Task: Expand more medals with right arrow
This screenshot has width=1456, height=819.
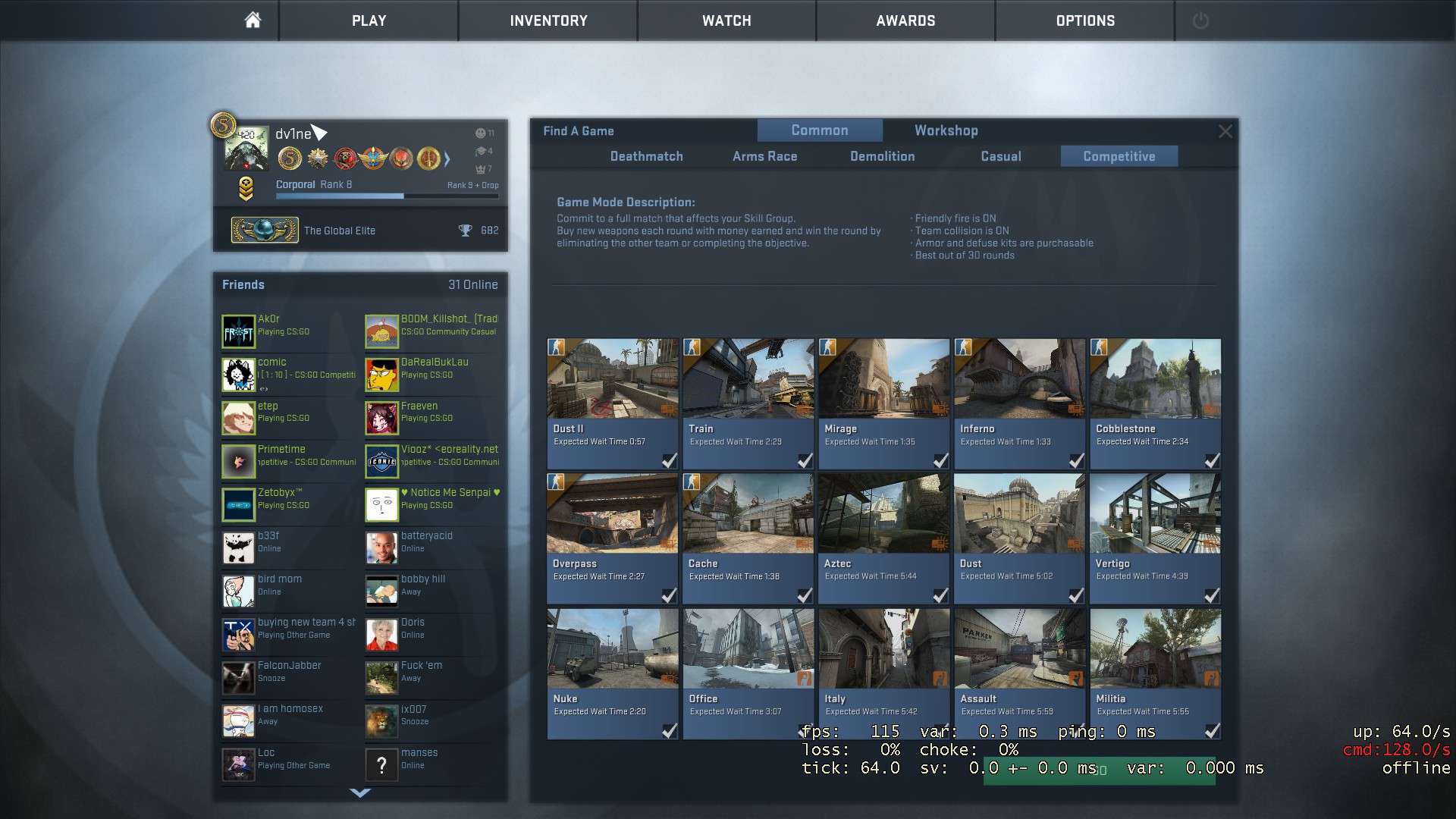Action: [x=447, y=158]
